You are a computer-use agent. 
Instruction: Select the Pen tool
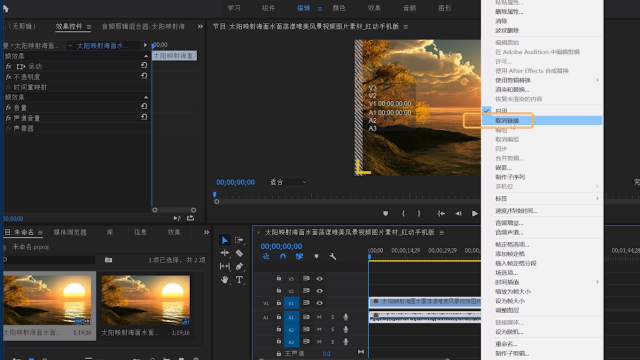[239, 267]
